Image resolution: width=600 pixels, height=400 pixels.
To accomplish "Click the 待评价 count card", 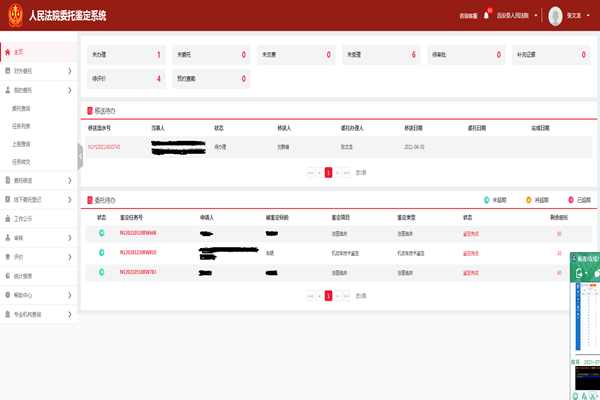I will click(126, 78).
